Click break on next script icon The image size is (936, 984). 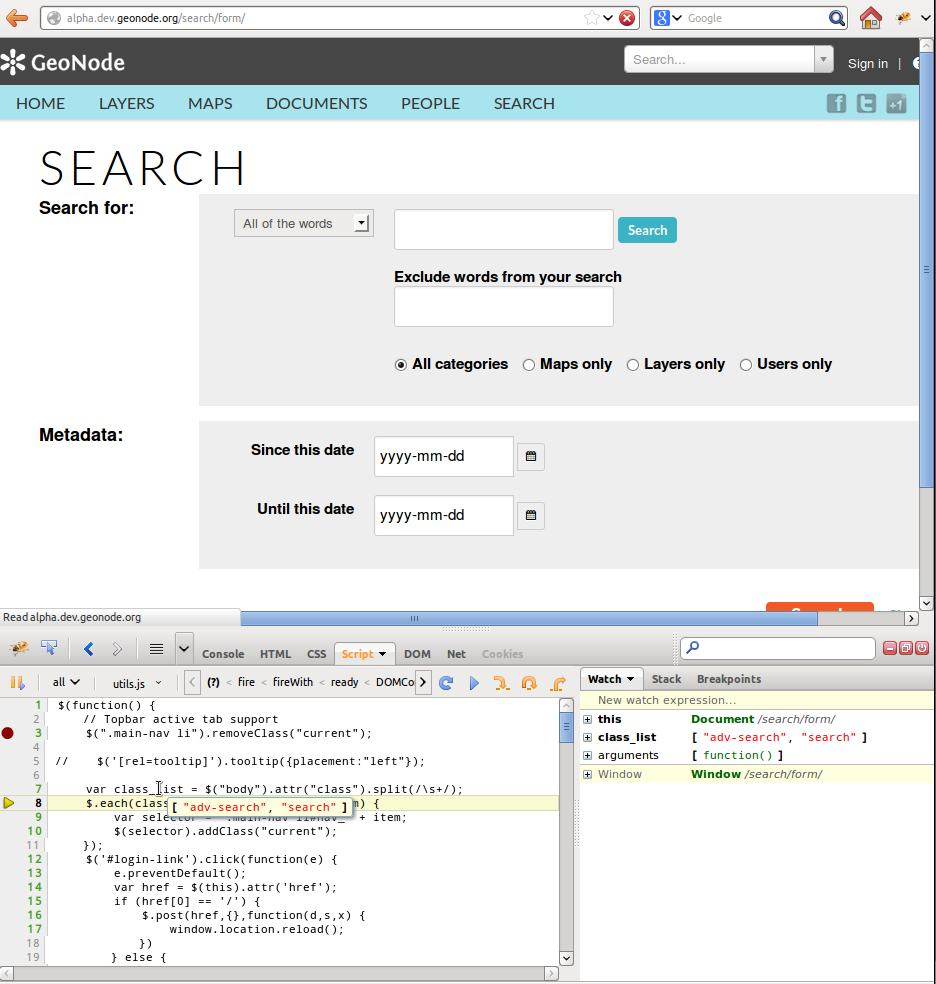18,683
